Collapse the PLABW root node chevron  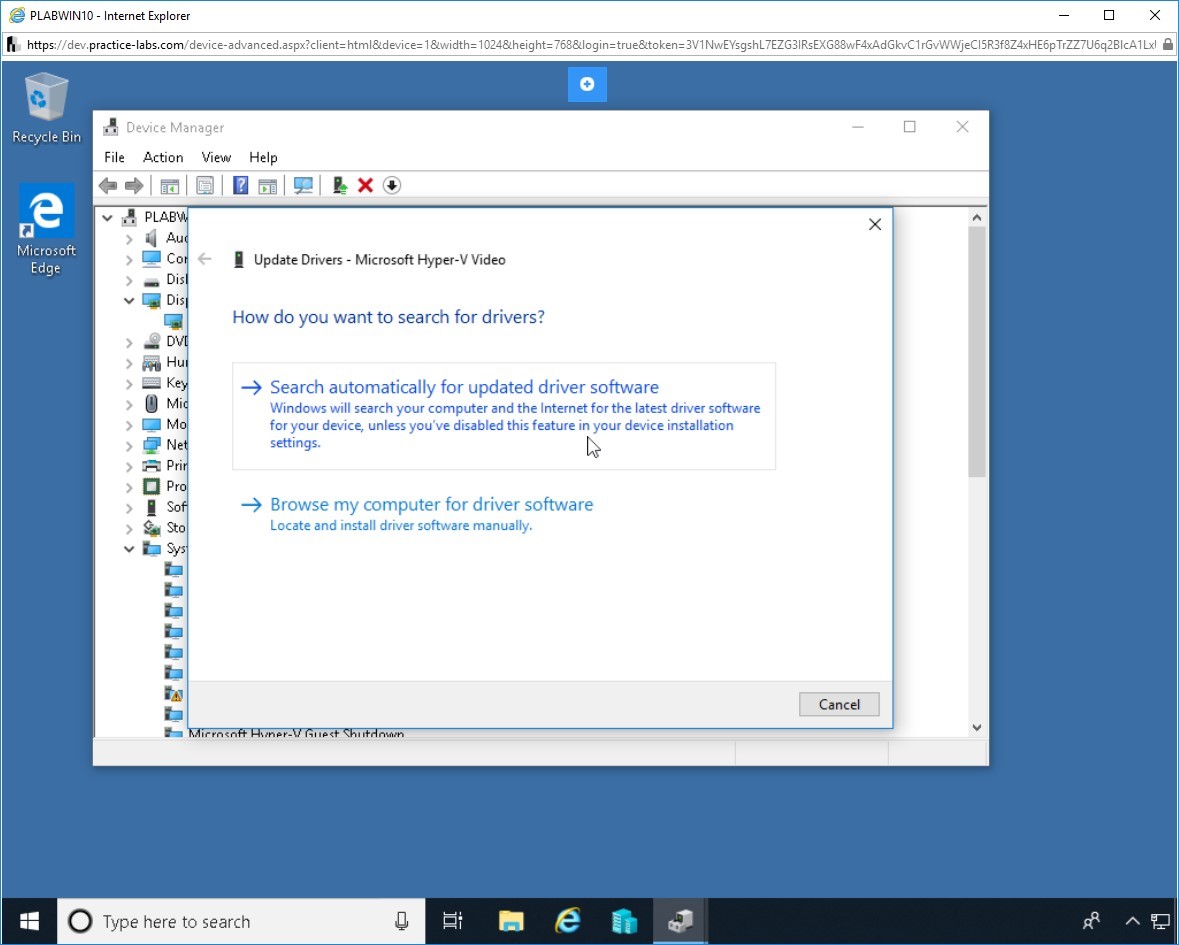tap(108, 218)
